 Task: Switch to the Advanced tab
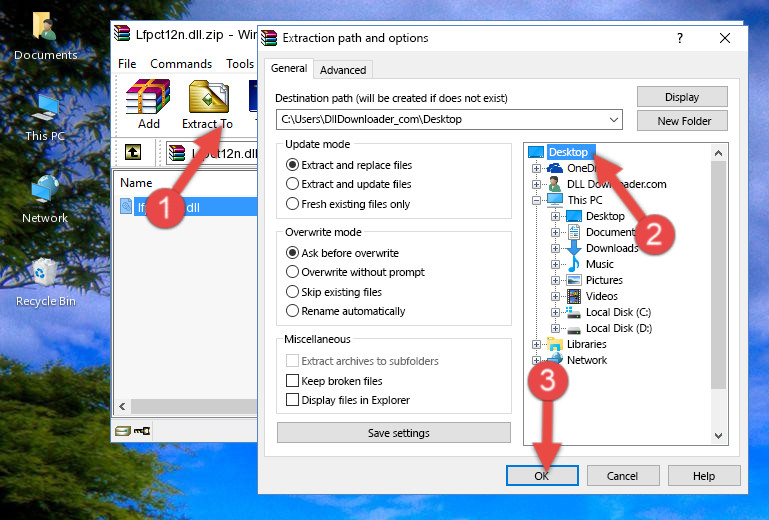[343, 70]
